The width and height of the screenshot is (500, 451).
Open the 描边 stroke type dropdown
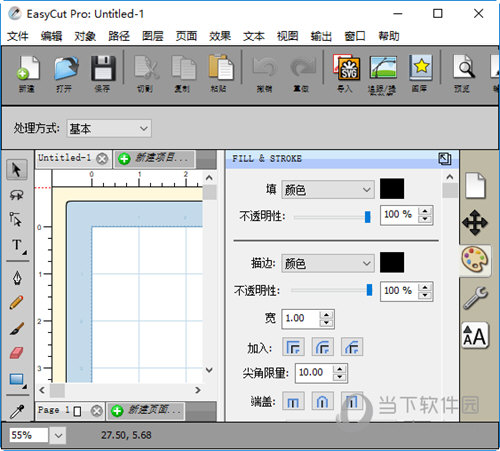pyautogui.click(x=328, y=263)
